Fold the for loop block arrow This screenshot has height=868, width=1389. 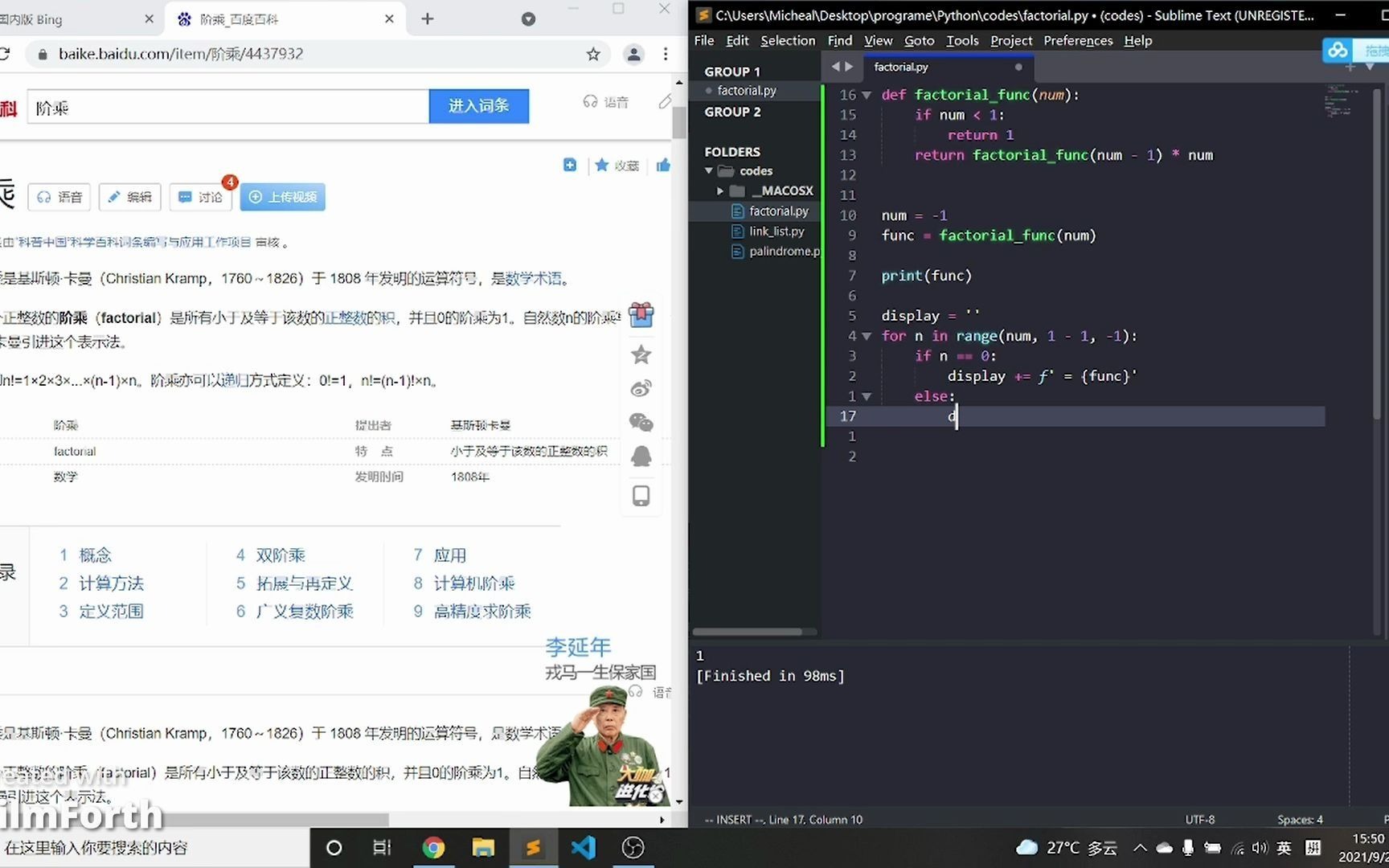(867, 336)
